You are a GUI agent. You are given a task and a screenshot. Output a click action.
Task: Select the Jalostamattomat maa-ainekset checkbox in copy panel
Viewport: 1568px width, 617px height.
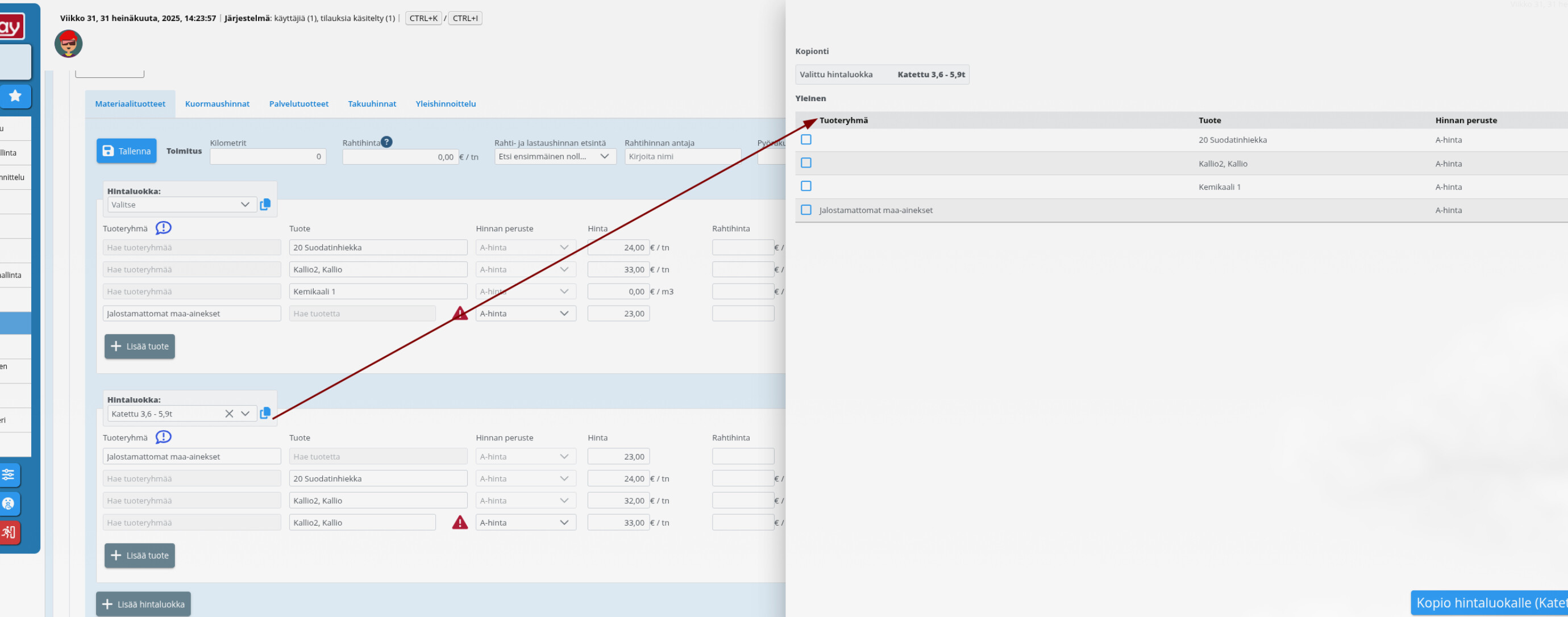[806, 210]
